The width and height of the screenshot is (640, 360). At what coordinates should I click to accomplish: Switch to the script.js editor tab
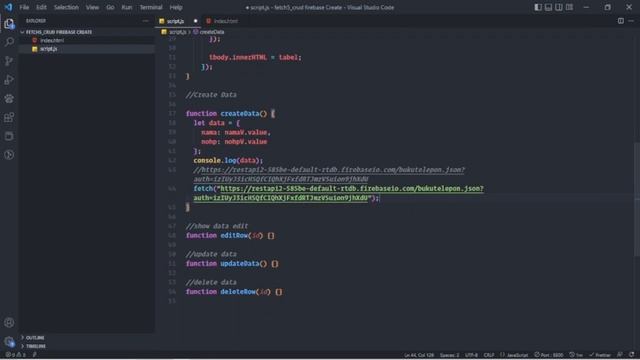(x=176, y=21)
